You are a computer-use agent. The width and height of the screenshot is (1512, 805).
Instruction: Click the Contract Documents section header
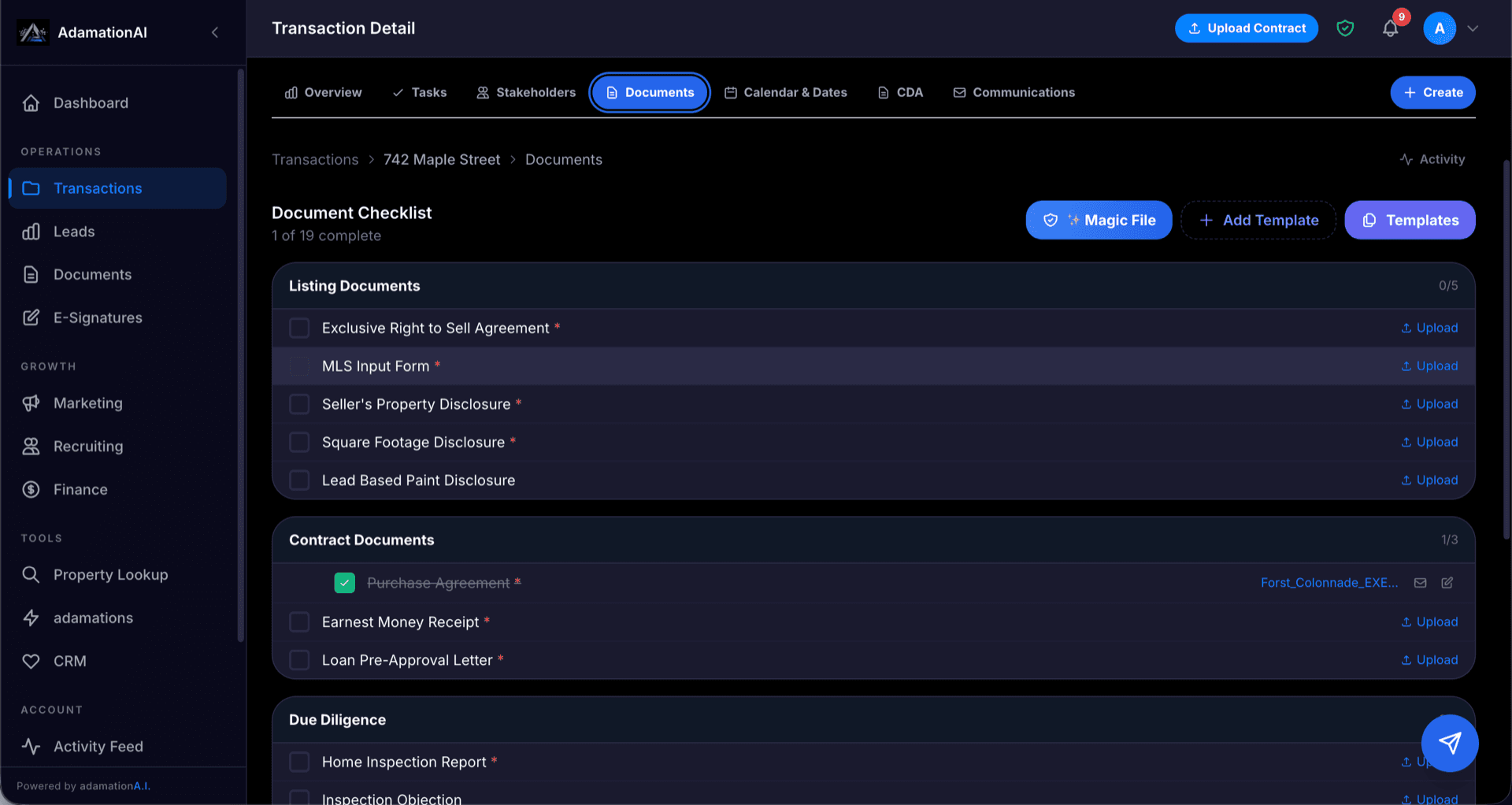pos(873,540)
